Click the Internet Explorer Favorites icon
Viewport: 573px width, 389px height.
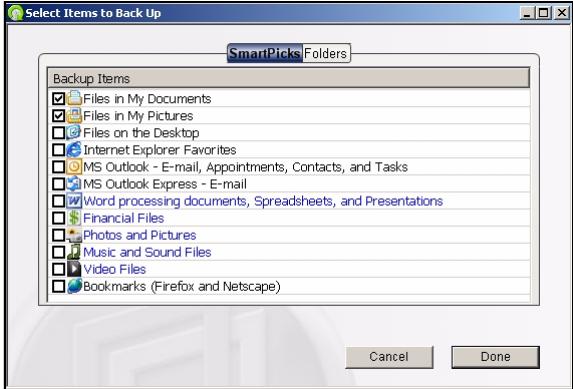74,149
